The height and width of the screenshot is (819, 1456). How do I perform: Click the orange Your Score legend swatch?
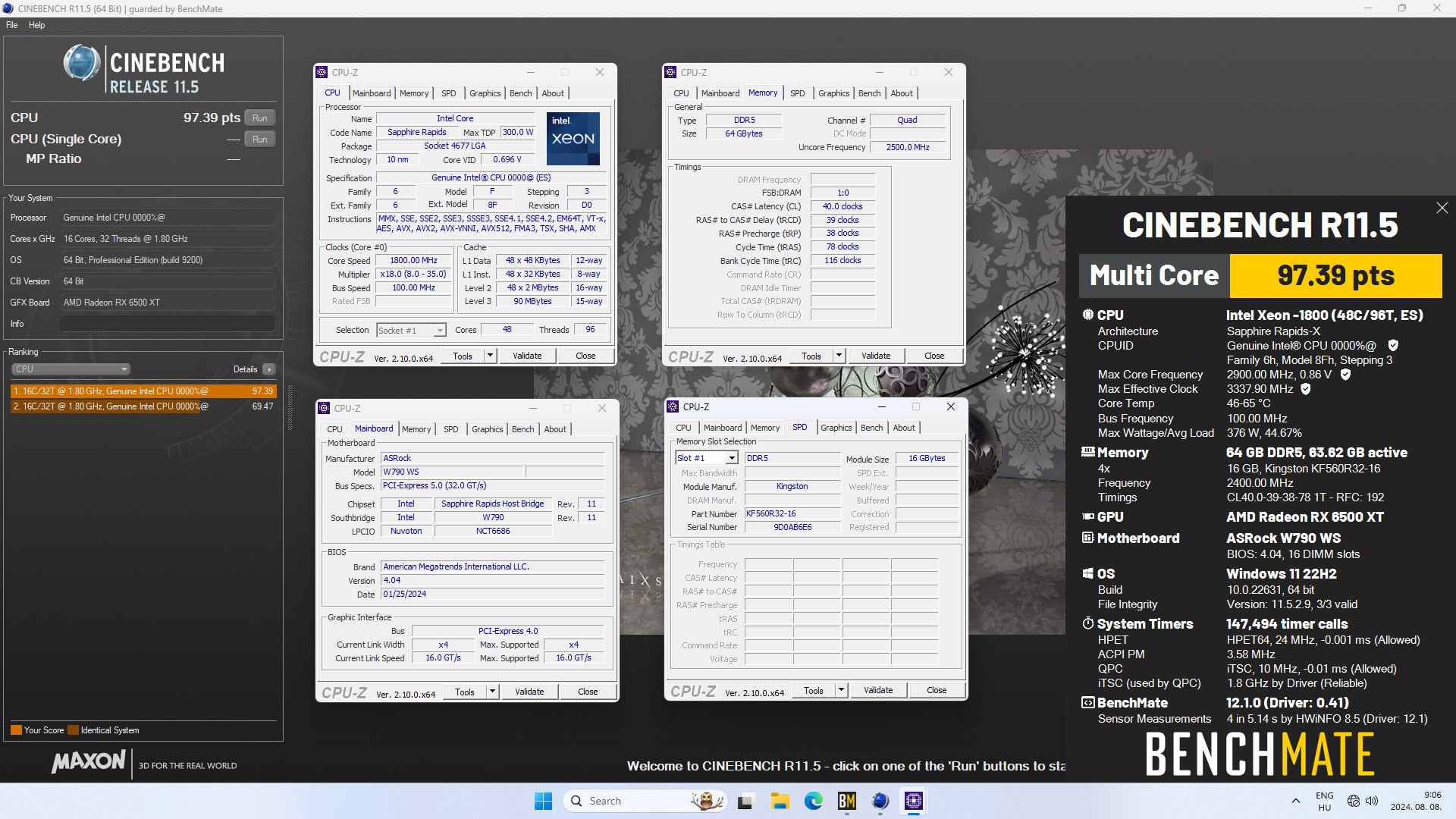16,730
